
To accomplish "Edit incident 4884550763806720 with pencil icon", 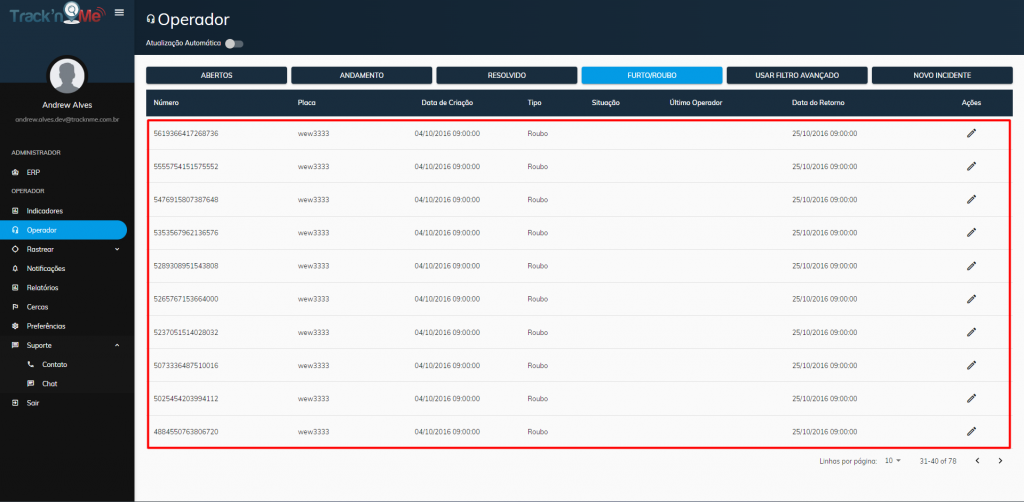I will click(x=971, y=431).
